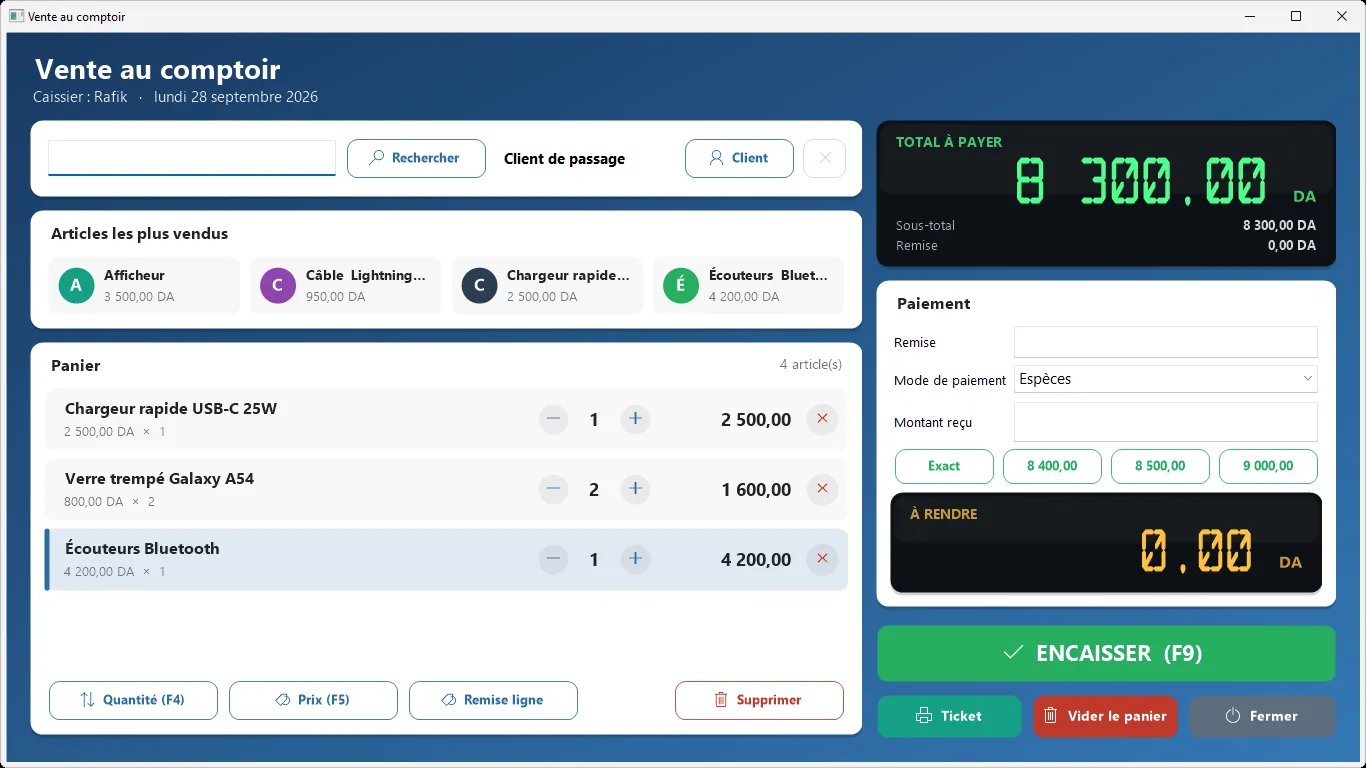
Task: Decrease quantity of Écouteurs Bluetooth
Action: [x=554, y=559]
